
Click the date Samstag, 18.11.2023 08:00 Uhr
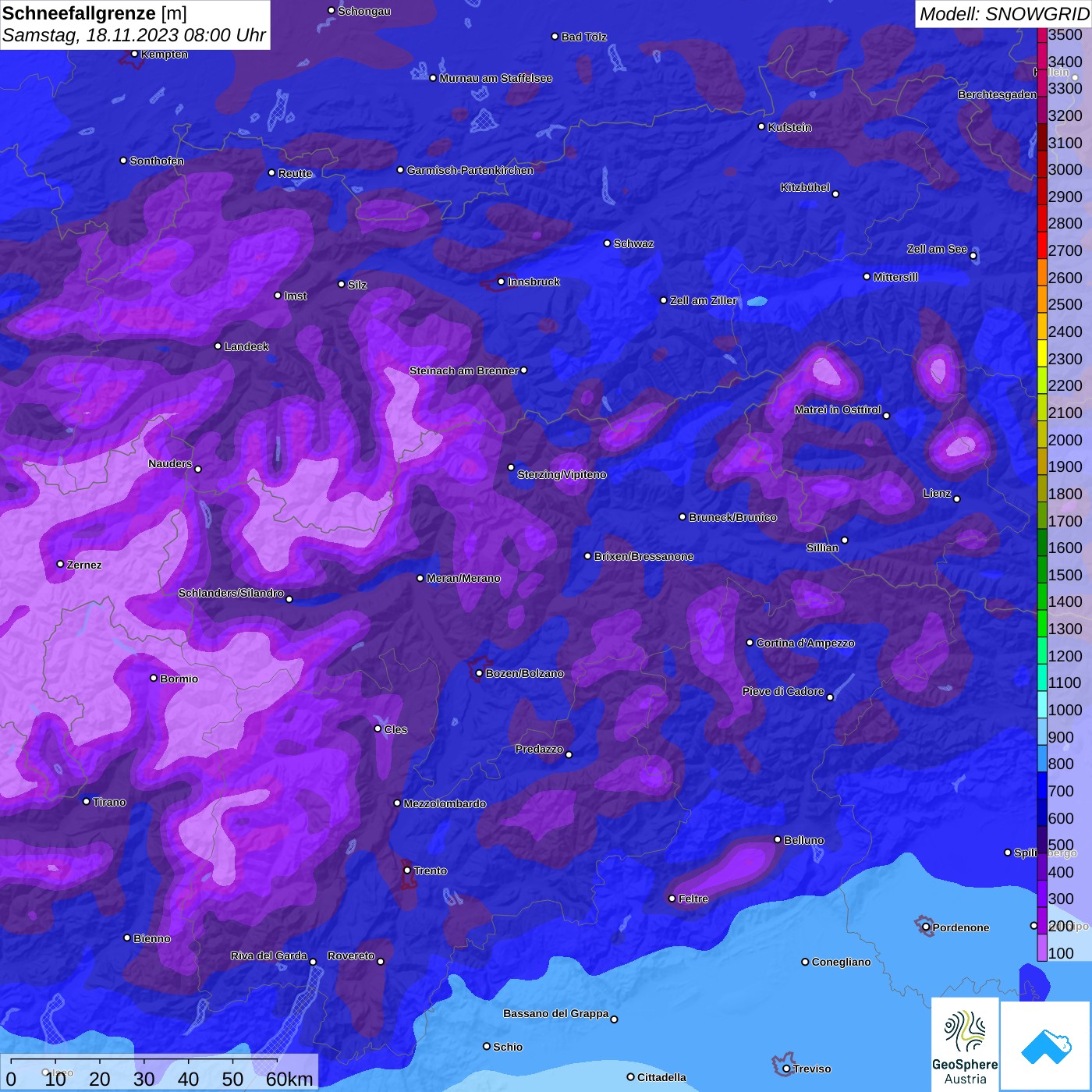tap(134, 36)
